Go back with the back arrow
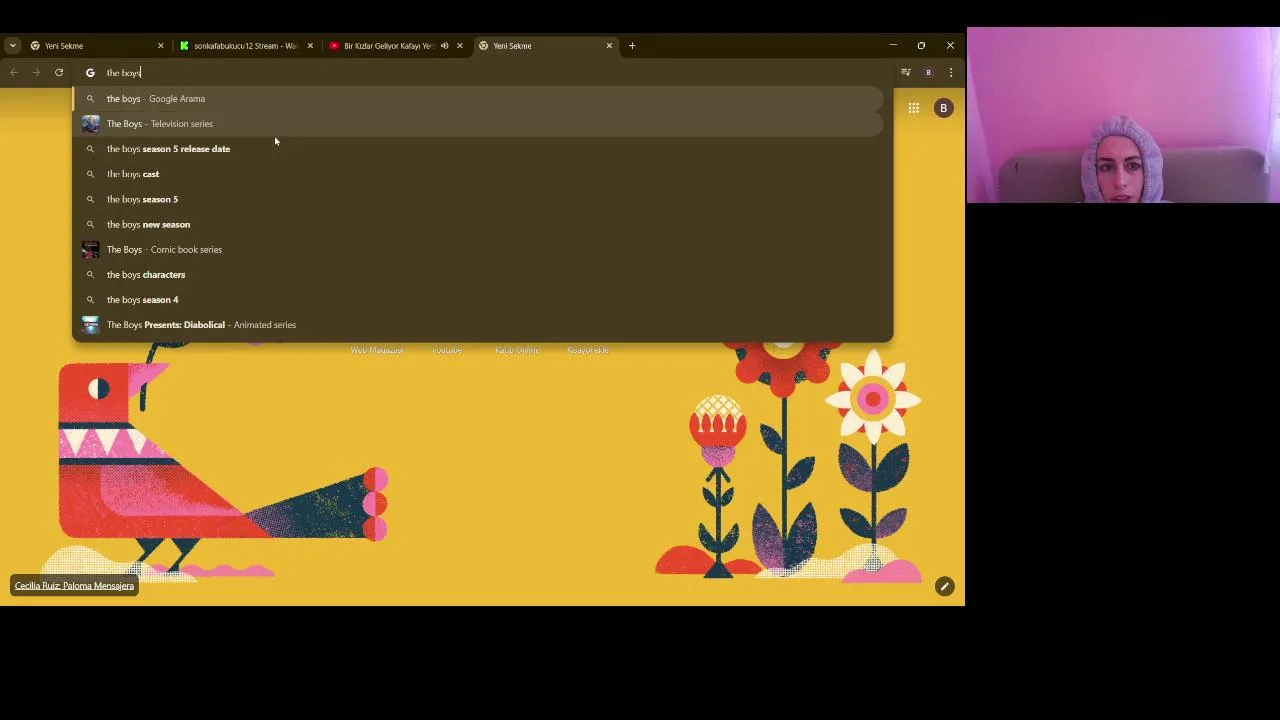This screenshot has height=720, width=1280. pos(14,72)
